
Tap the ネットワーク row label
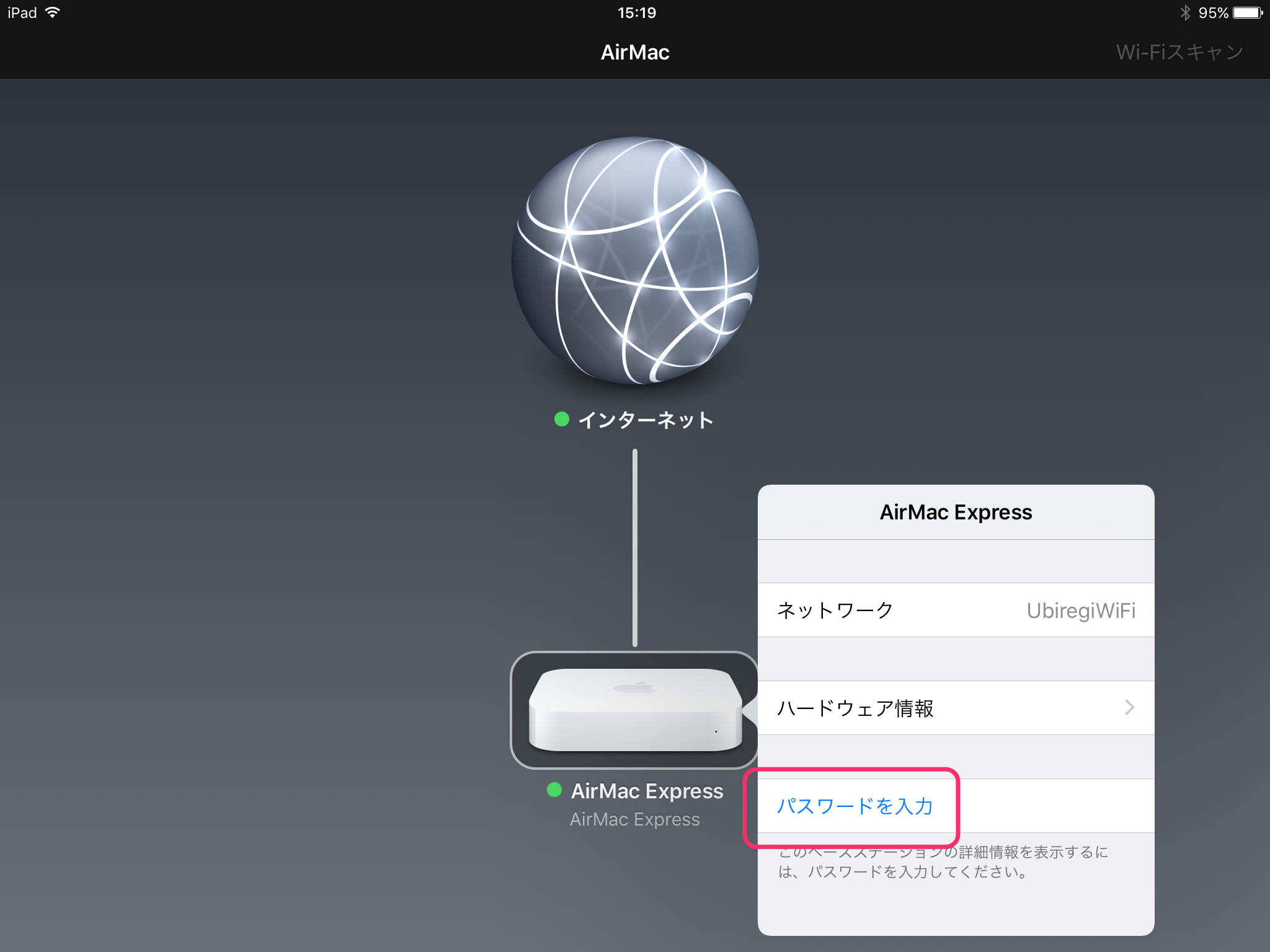click(835, 610)
